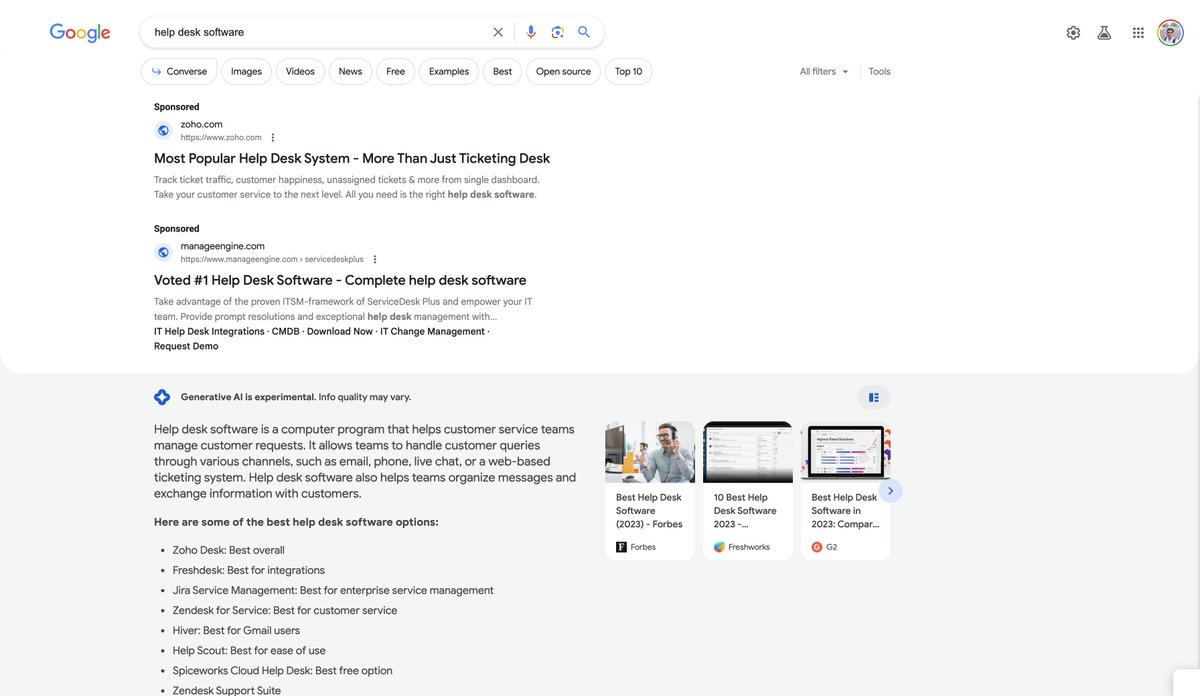Show next source cards with carousel arrow
The width and height of the screenshot is (1200, 696).
coord(890,491)
